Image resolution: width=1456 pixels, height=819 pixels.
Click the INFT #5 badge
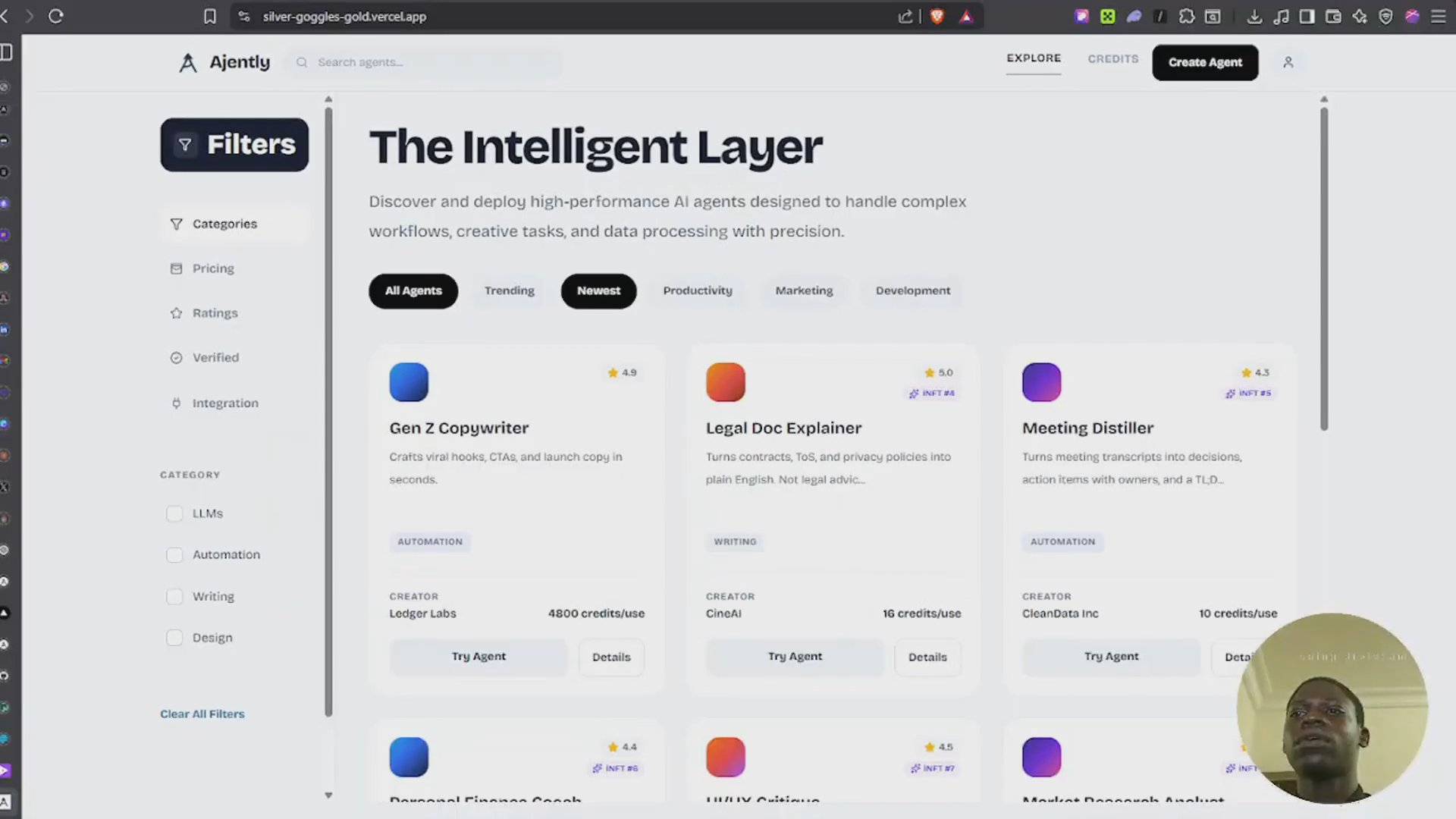click(1248, 393)
